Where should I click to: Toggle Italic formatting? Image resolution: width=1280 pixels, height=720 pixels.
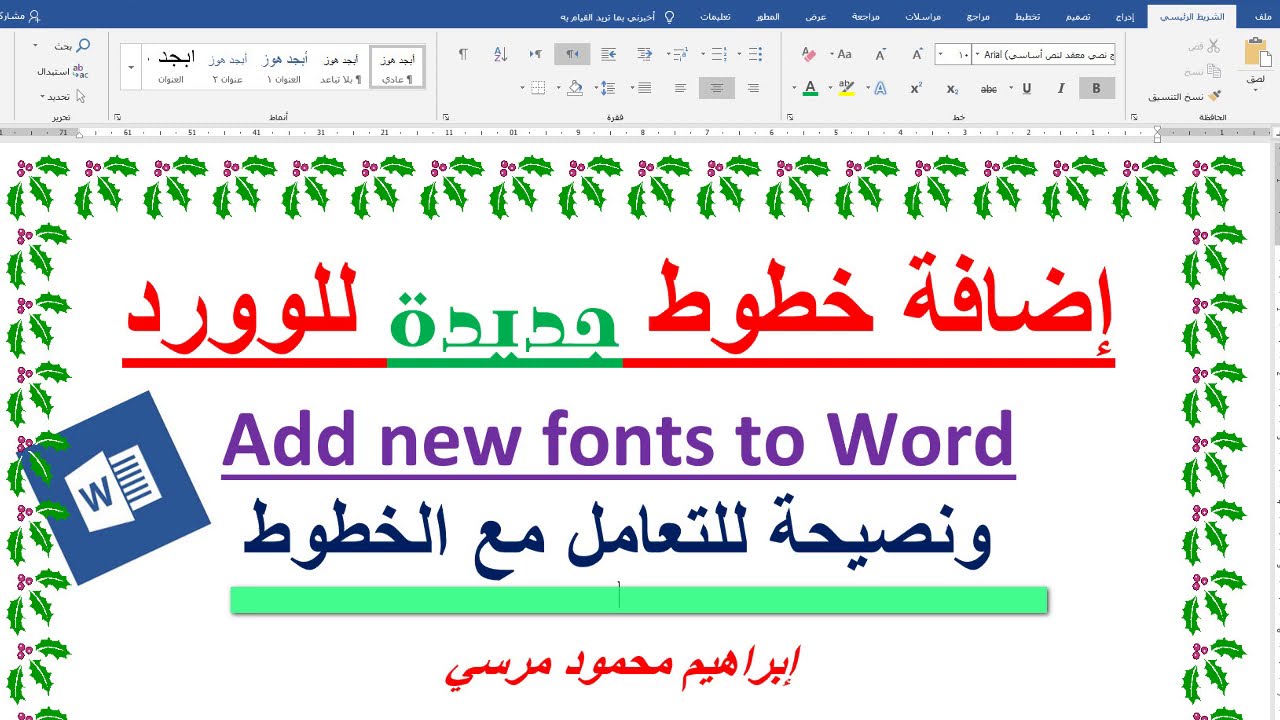(x=1060, y=88)
